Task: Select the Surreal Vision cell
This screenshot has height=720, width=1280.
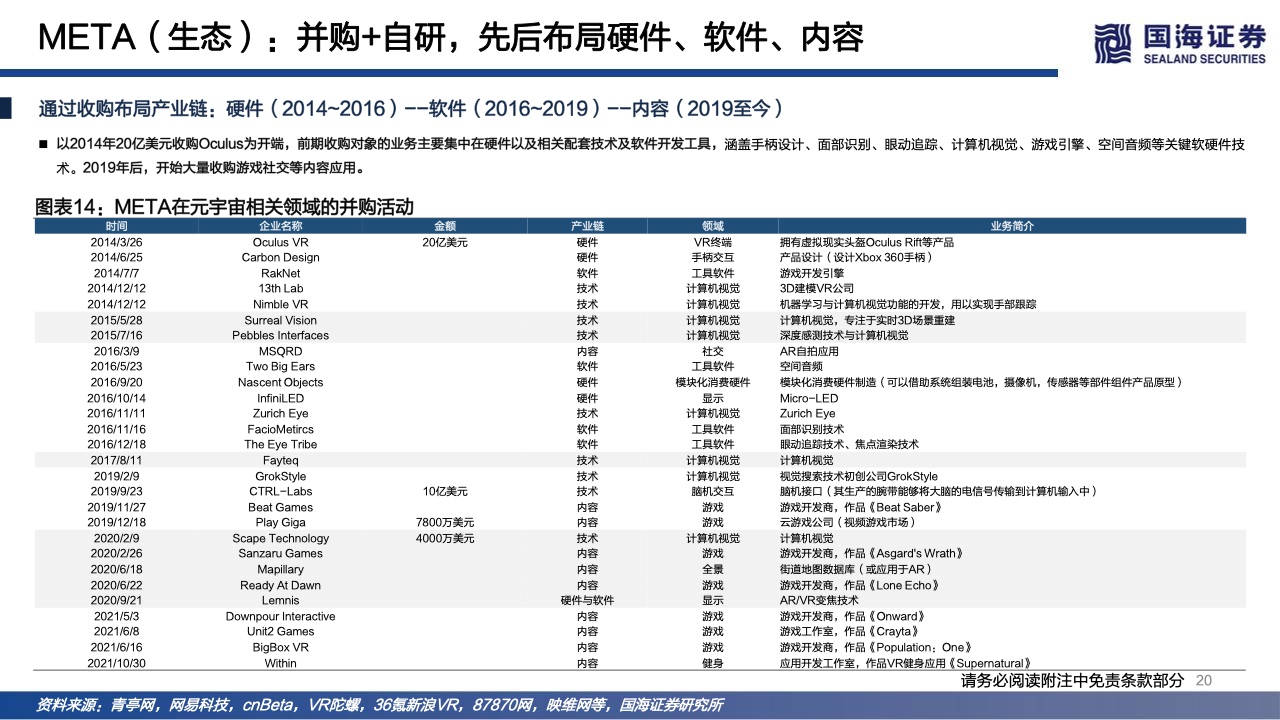Action: [x=280, y=320]
